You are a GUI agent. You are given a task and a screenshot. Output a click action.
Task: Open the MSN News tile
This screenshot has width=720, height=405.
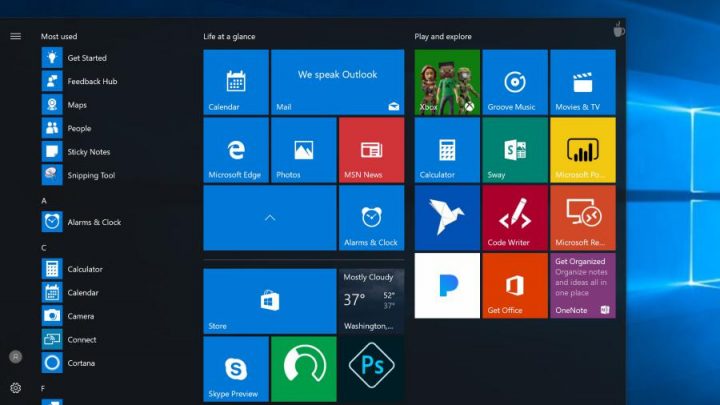[x=371, y=150]
